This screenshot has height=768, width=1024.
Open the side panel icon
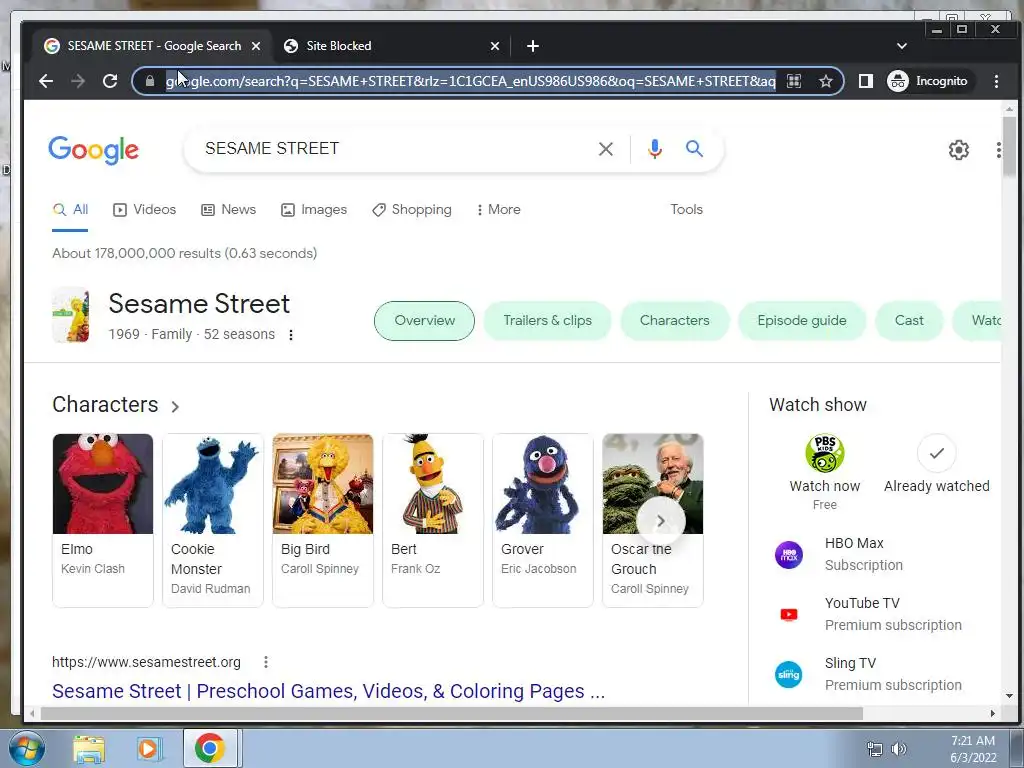point(865,81)
